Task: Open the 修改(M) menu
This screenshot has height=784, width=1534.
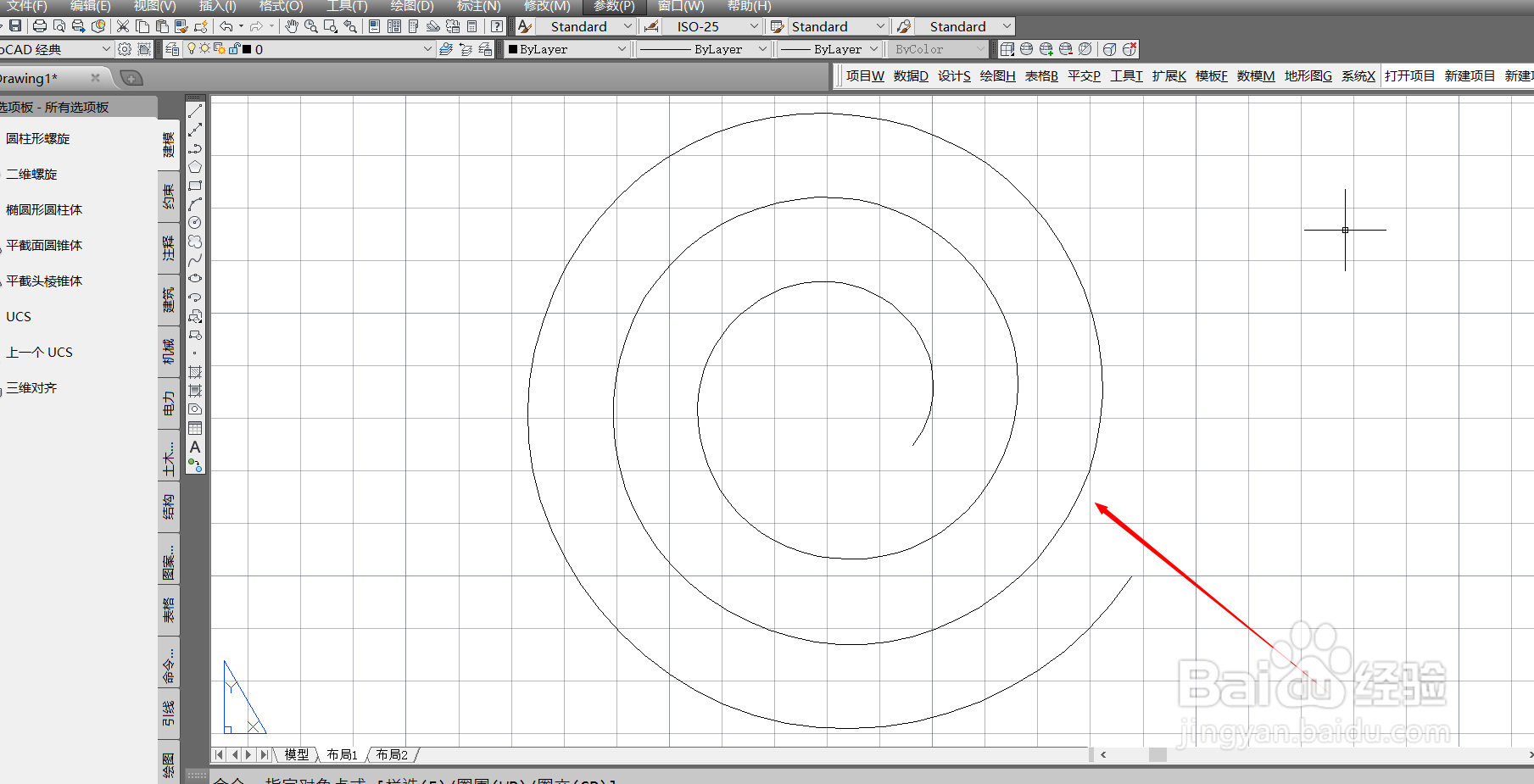Action: [547, 6]
